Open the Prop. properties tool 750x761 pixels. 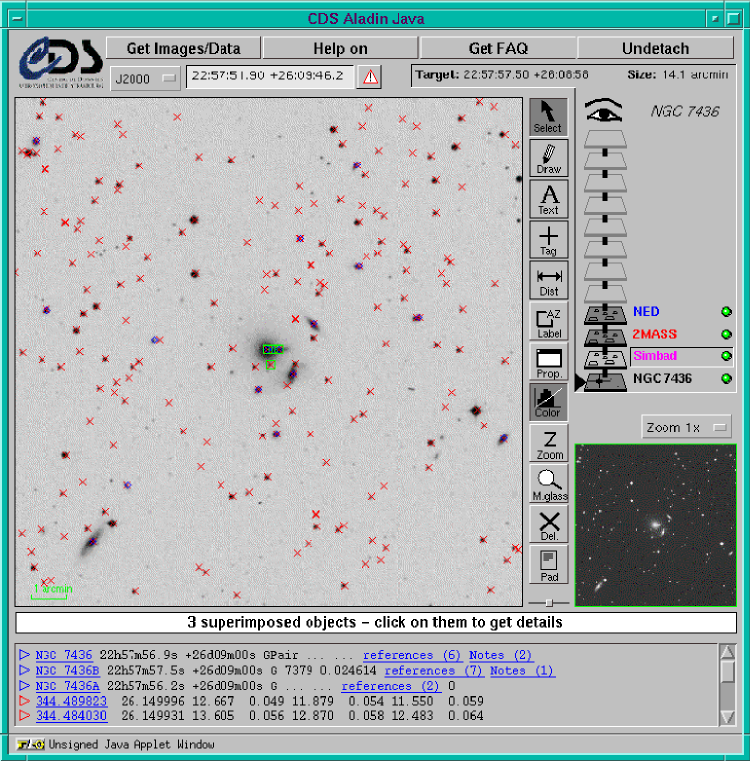(549, 362)
